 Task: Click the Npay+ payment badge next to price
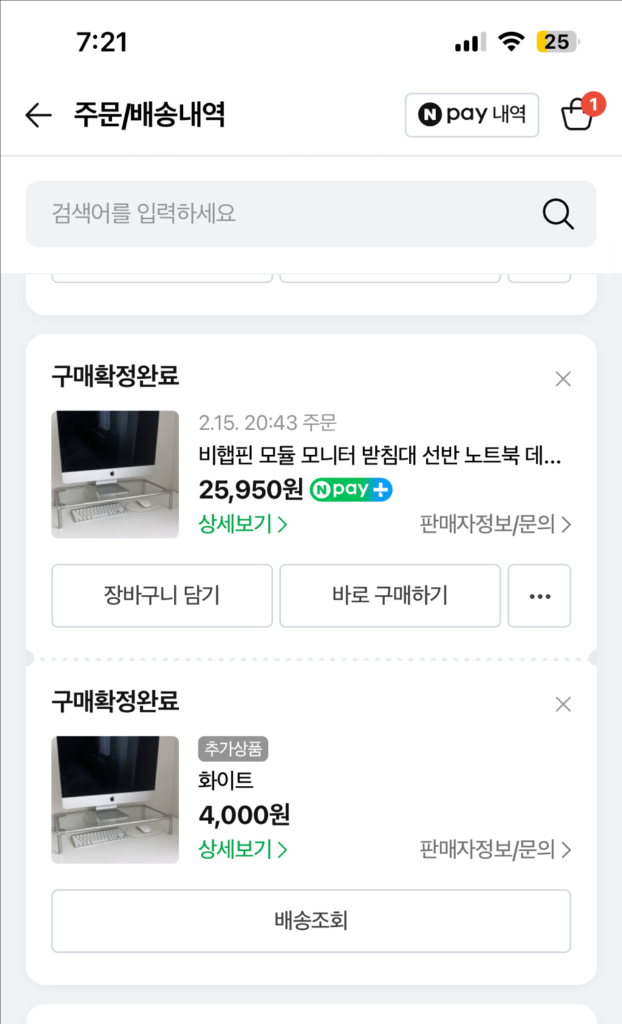[350, 491]
